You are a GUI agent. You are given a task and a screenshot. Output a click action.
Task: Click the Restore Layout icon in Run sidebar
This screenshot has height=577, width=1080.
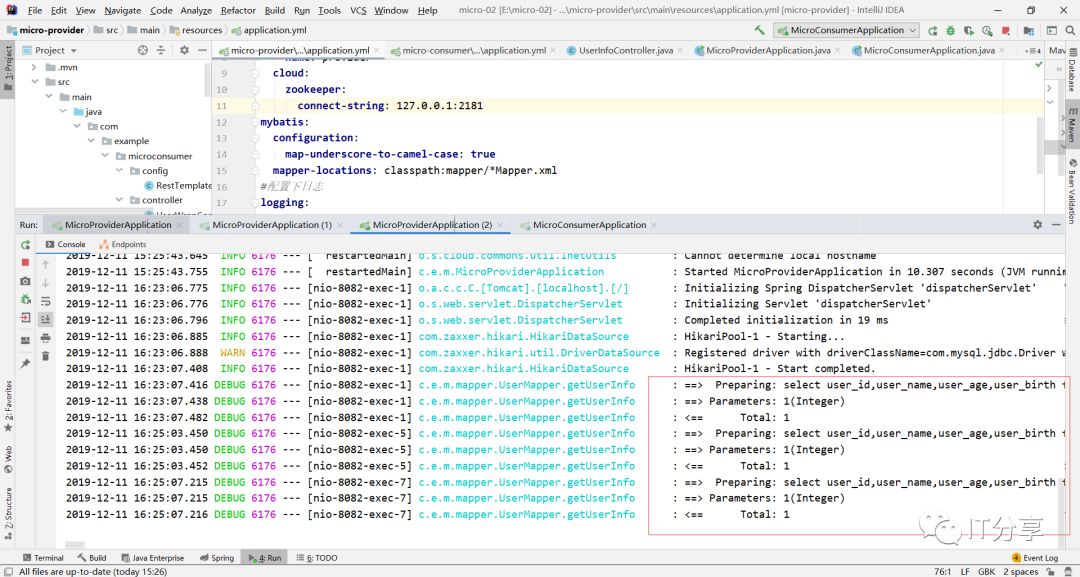(25, 340)
